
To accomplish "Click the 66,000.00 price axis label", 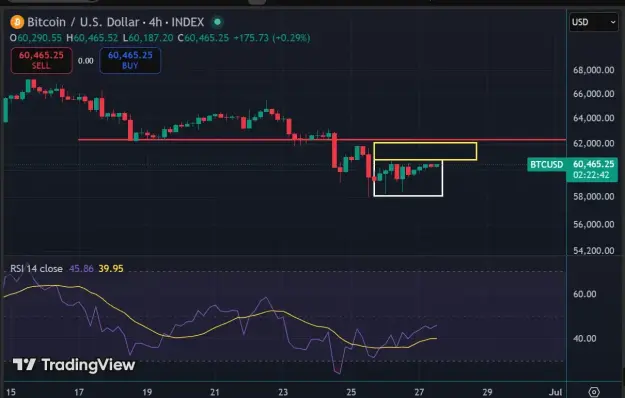I will pyautogui.click(x=594, y=94).
